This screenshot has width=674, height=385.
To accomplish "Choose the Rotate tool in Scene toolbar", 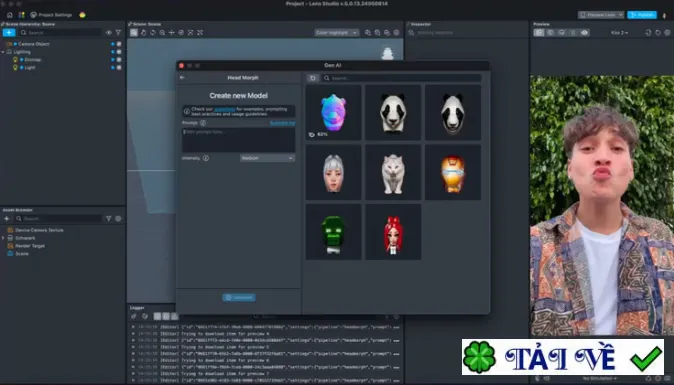I will (x=153, y=33).
